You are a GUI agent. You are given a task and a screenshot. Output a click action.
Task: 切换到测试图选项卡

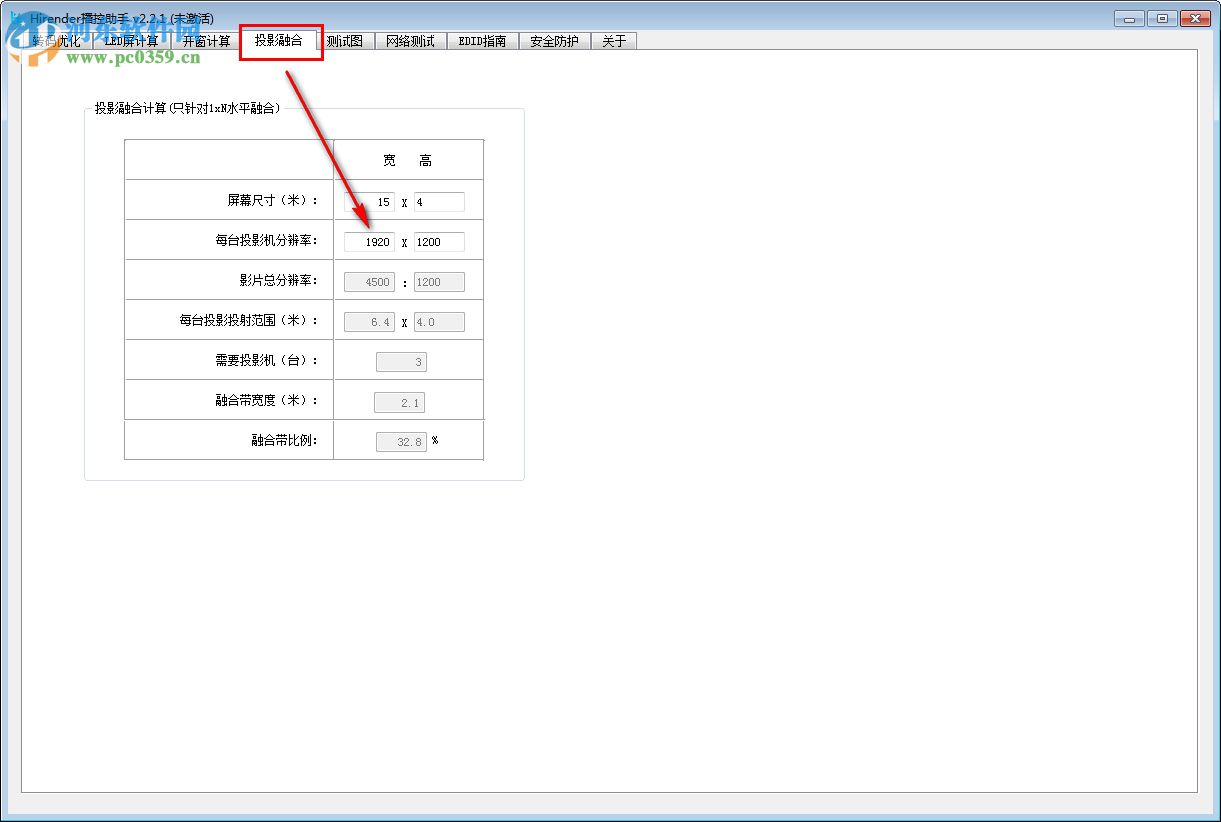pos(345,41)
